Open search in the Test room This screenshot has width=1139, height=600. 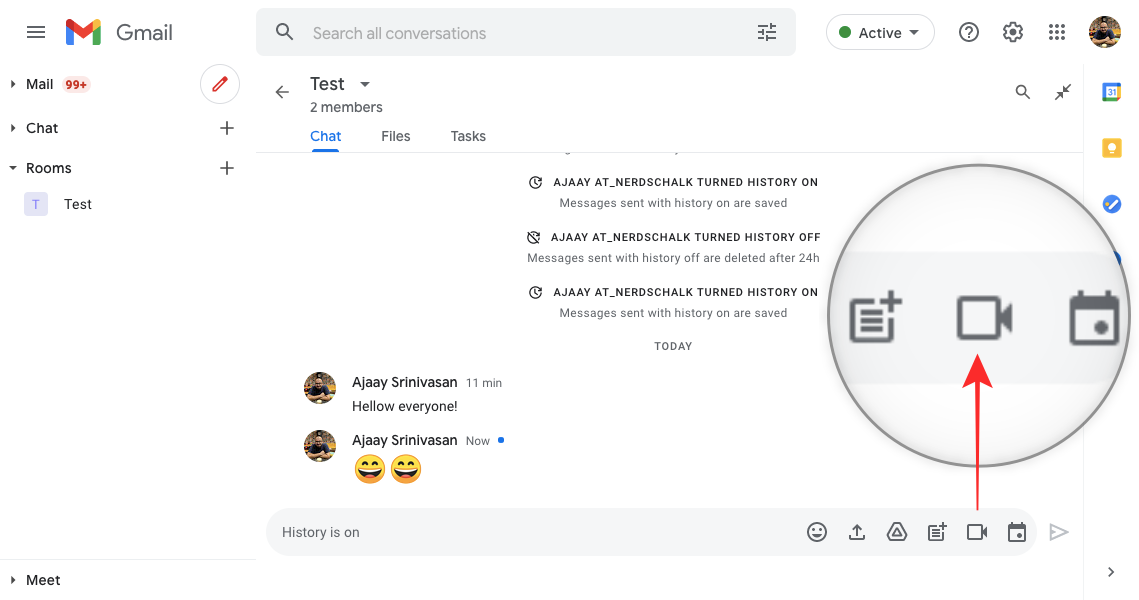click(x=1022, y=92)
